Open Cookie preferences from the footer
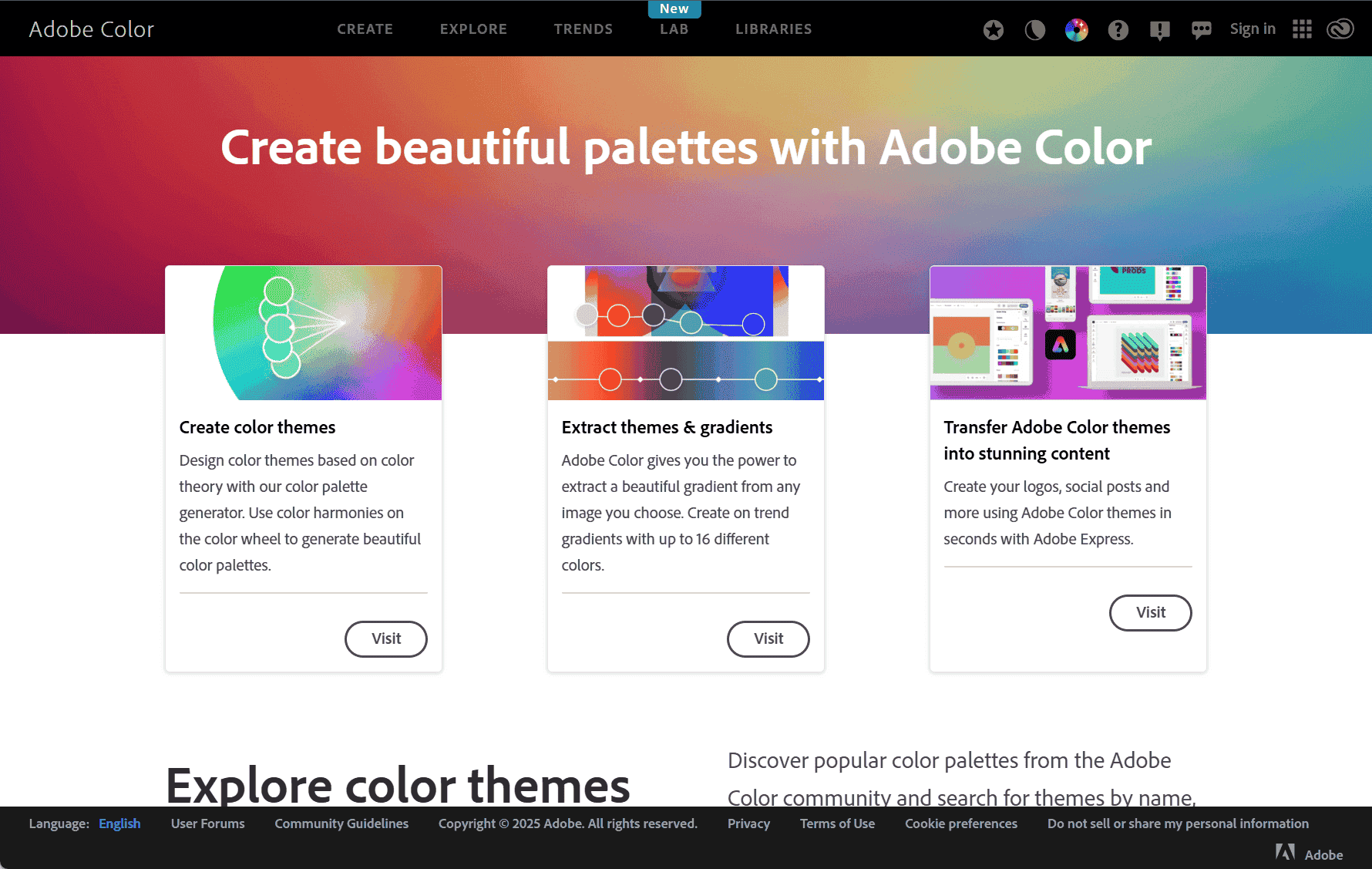Screen dimensions: 1372x869 pyautogui.click(x=960, y=824)
